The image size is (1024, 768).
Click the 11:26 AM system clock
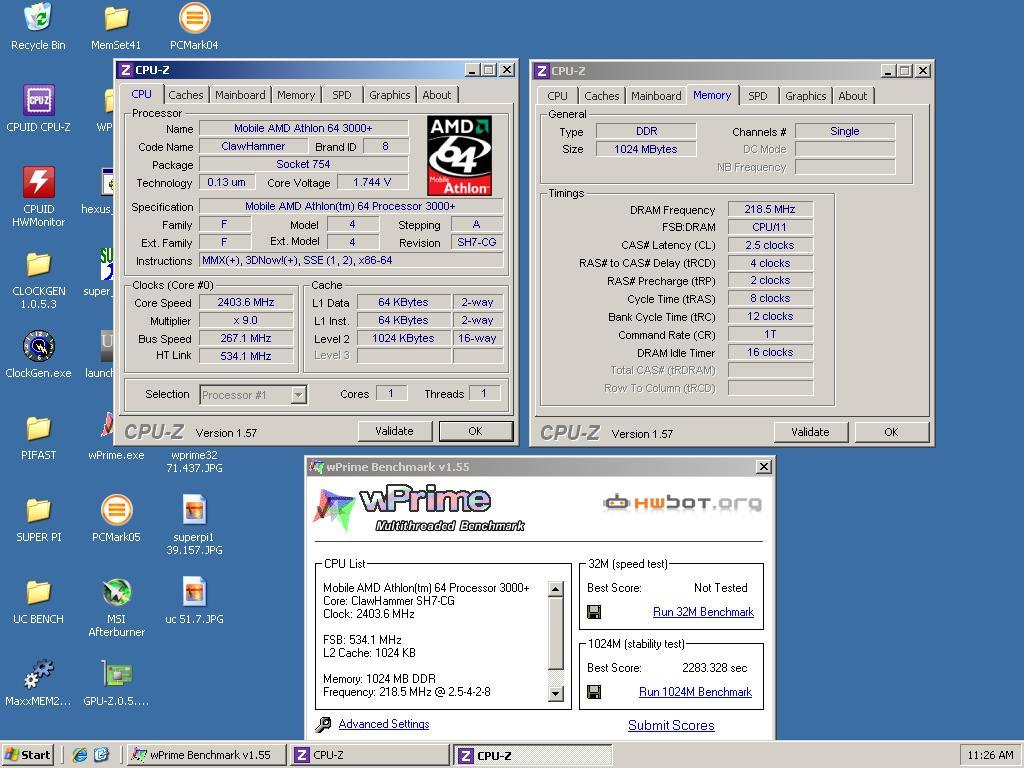(x=990, y=755)
